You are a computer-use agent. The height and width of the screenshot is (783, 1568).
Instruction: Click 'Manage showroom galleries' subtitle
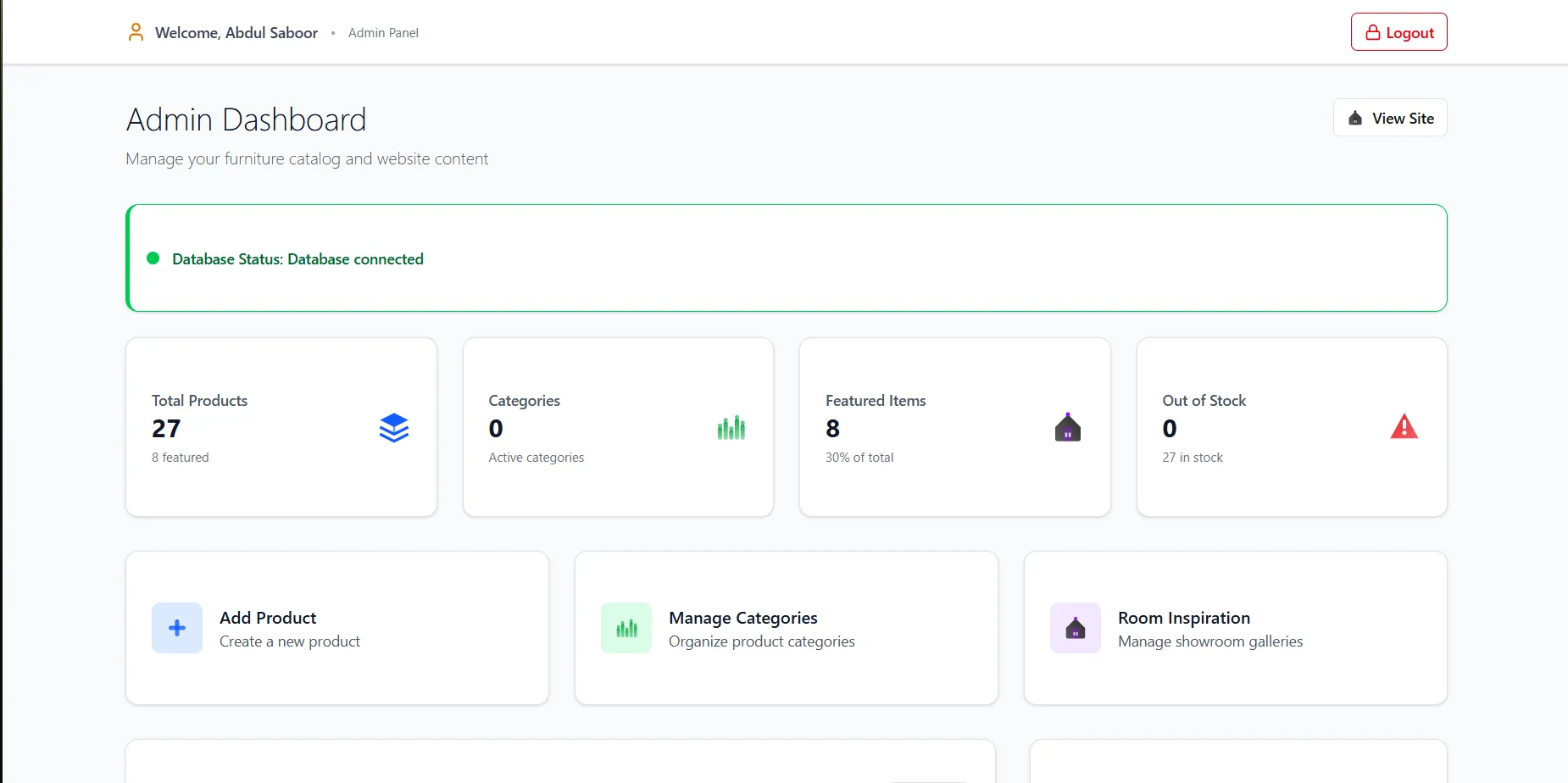click(x=1210, y=641)
